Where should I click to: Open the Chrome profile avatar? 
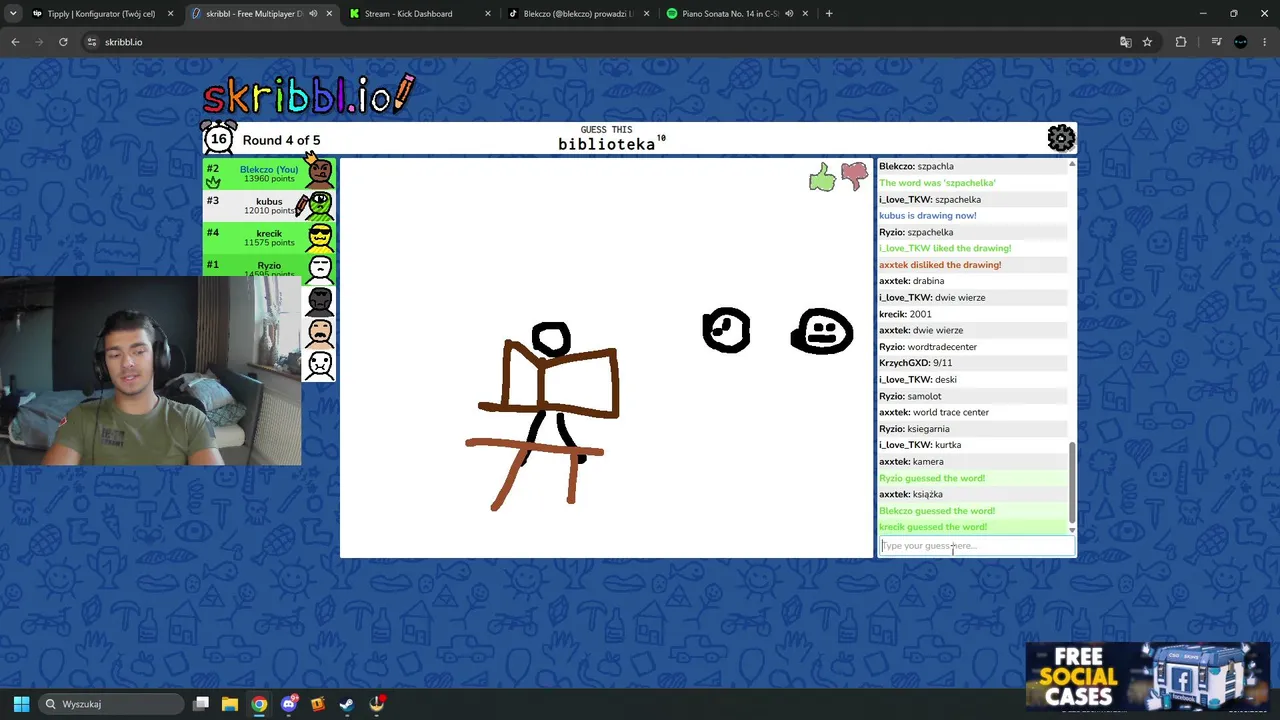pos(1241,42)
